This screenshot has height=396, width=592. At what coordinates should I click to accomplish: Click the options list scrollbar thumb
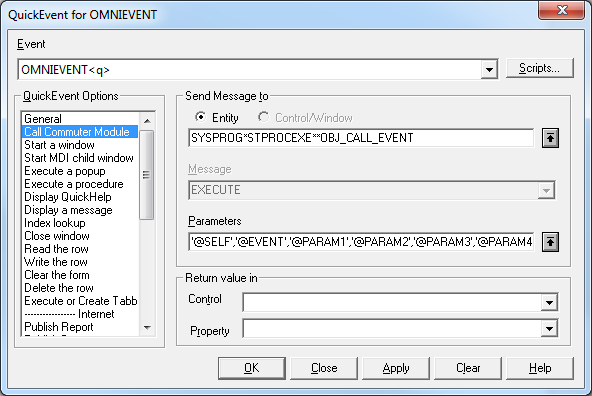click(x=146, y=175)
